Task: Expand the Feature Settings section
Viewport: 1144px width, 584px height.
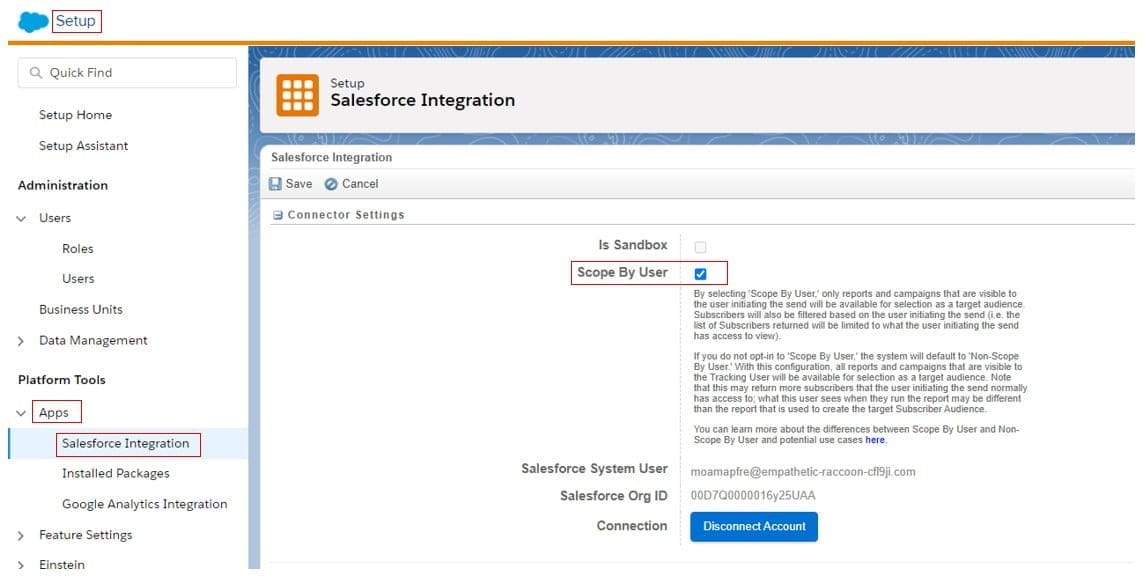Action: (x=22, y=536)
